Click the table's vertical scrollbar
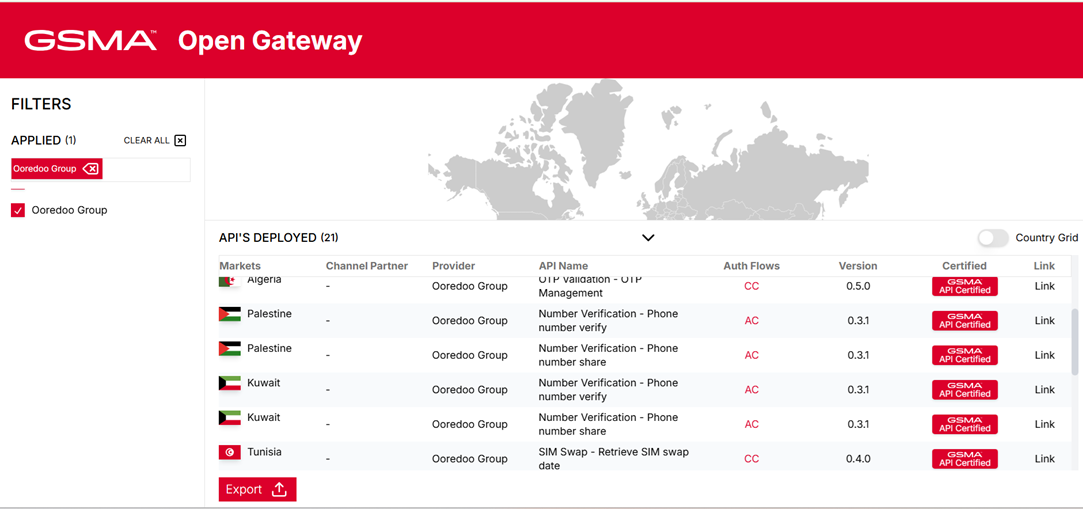The height and width of the screenshot is (509, 1083). (x=1075, y=340)
